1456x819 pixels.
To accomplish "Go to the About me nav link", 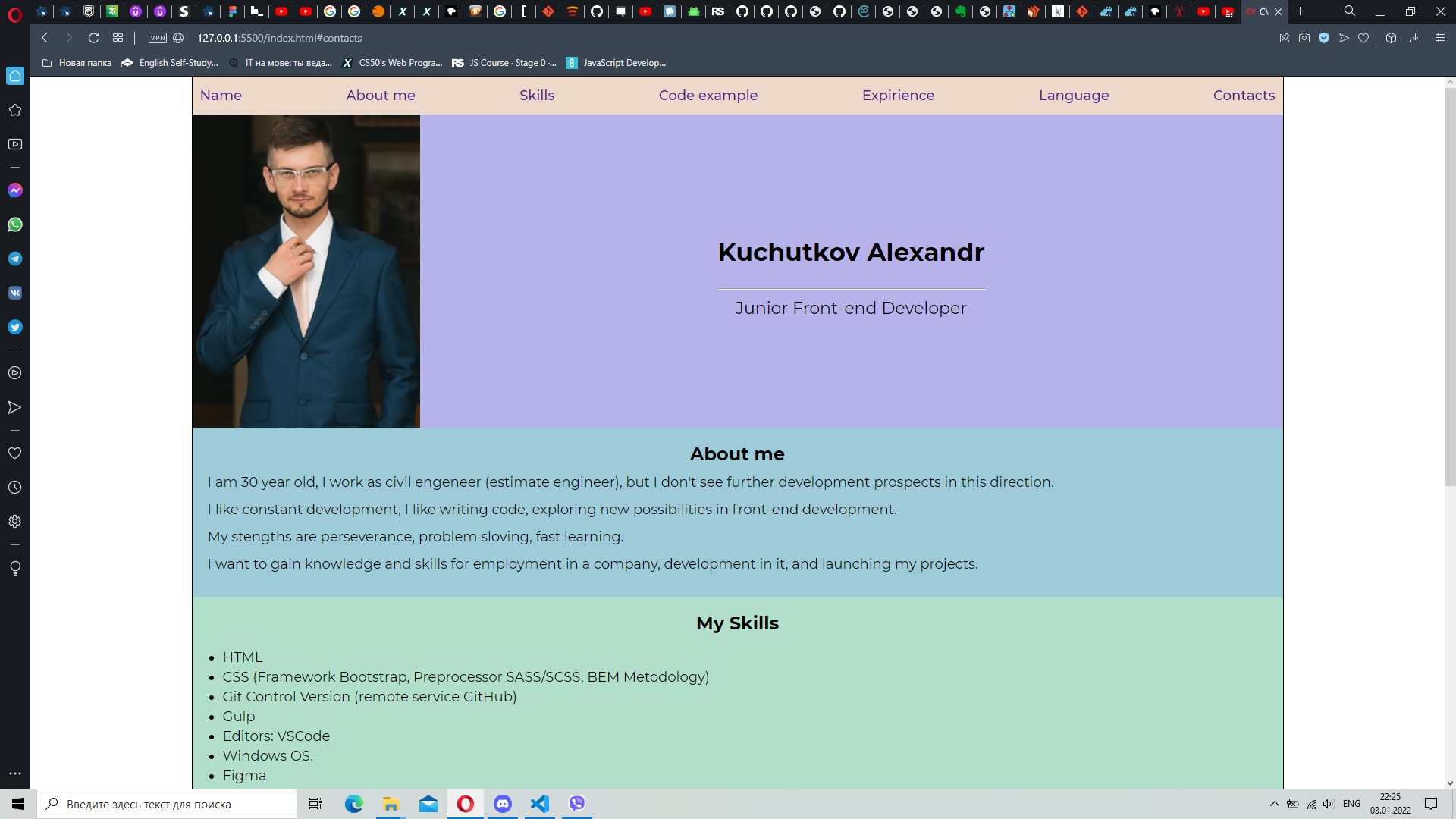I will 381,96.
